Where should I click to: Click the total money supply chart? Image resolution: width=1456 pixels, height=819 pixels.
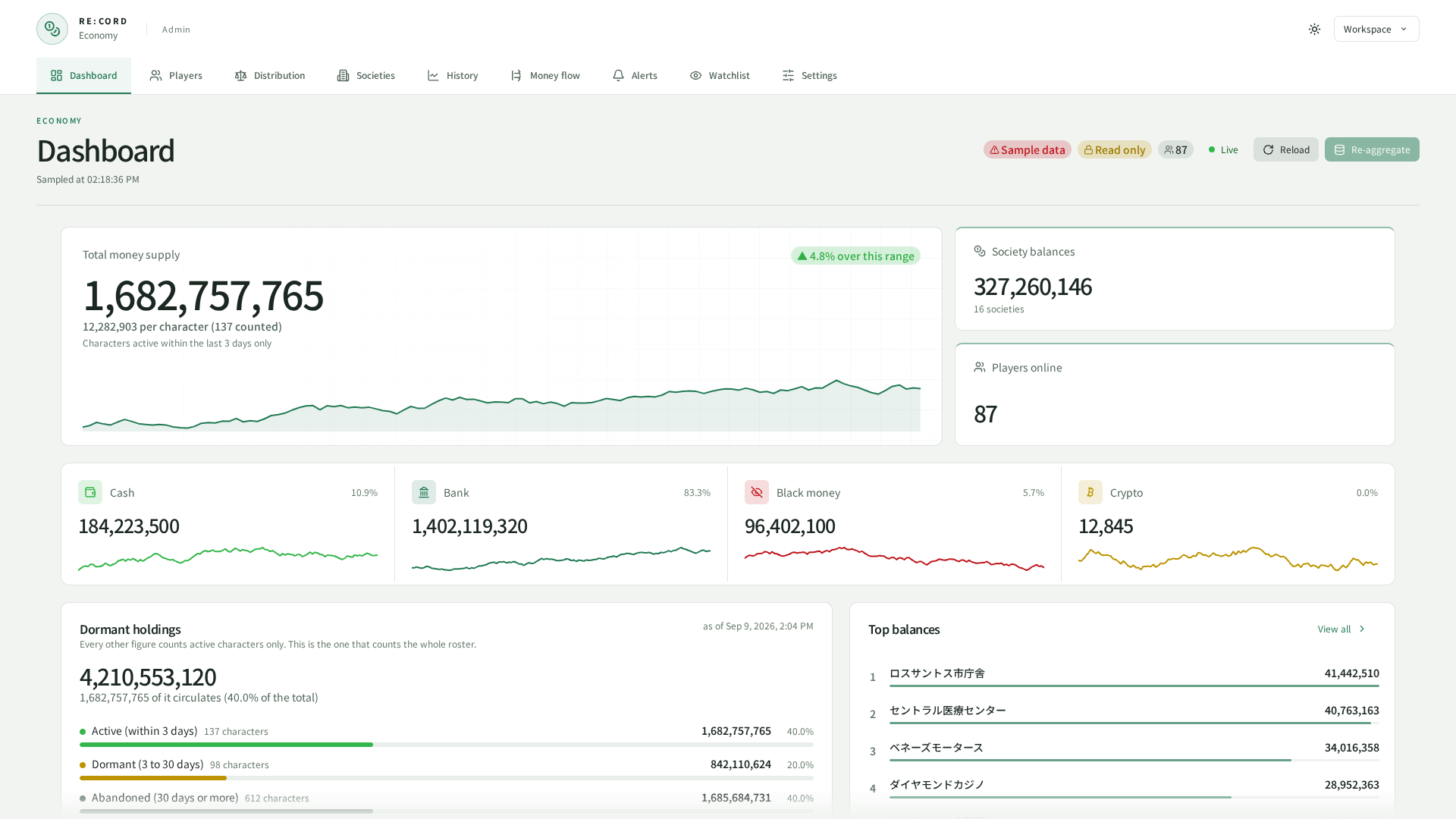(x=501, y=405)
